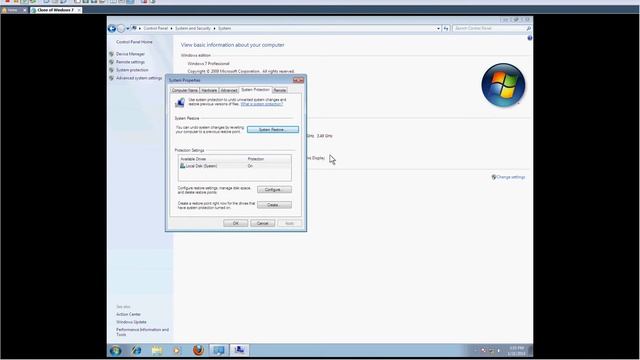
Task: Open Windows Update link
Action: tap(131, 322)
